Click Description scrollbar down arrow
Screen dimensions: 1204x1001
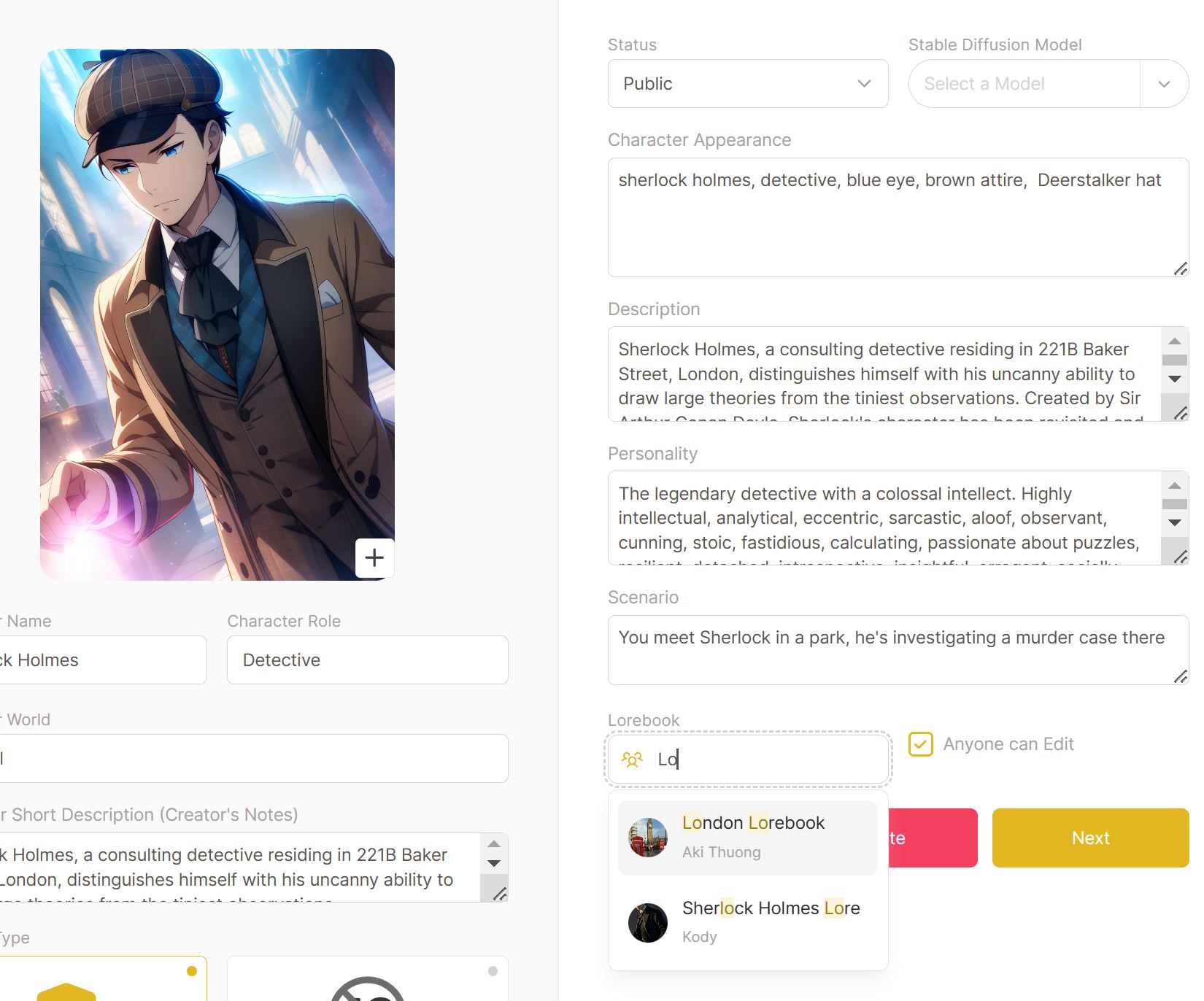coord(1175,379)
